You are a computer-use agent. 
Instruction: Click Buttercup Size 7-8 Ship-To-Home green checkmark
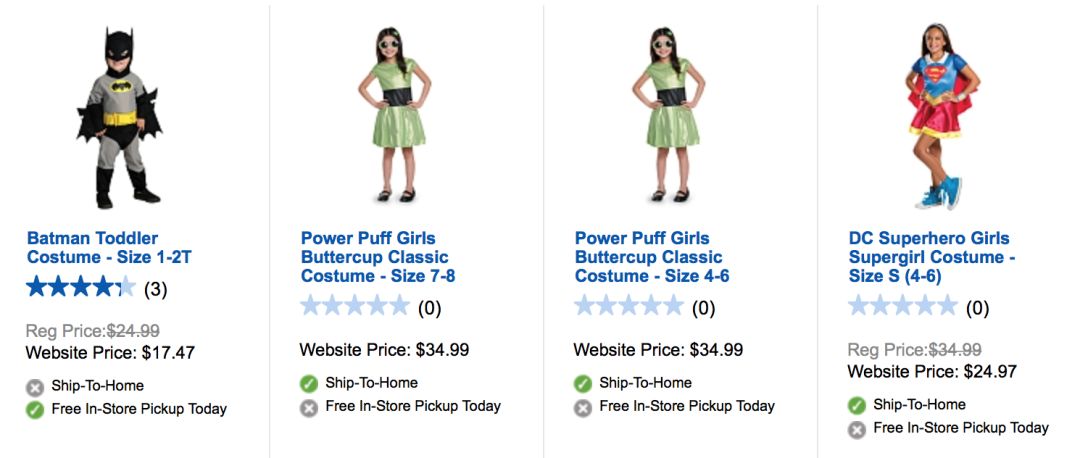[309, 384]
